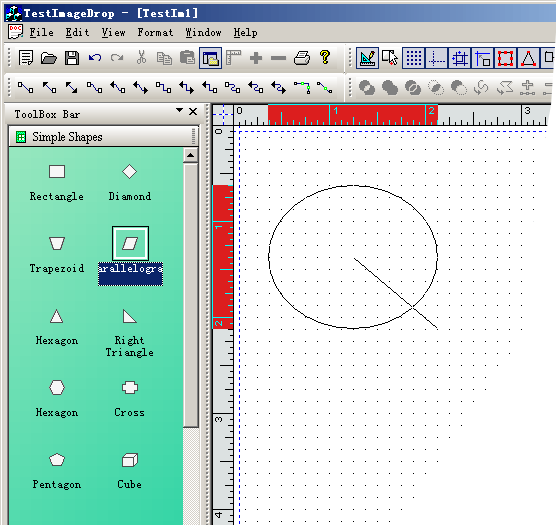Image resolution: width=556 pixels, height=525 pixels.
Task: Close the ToolBox Bar panel
Action: click(x=193, y=112)
